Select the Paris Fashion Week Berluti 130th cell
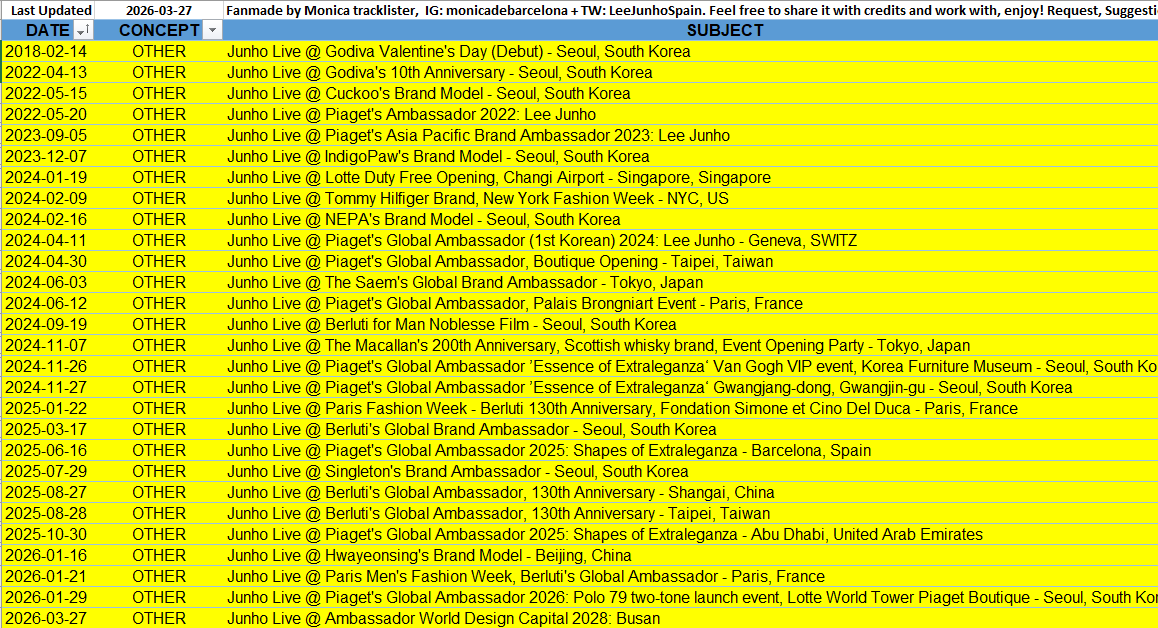Screen dimensions: 1158x628 coord(691,409)
